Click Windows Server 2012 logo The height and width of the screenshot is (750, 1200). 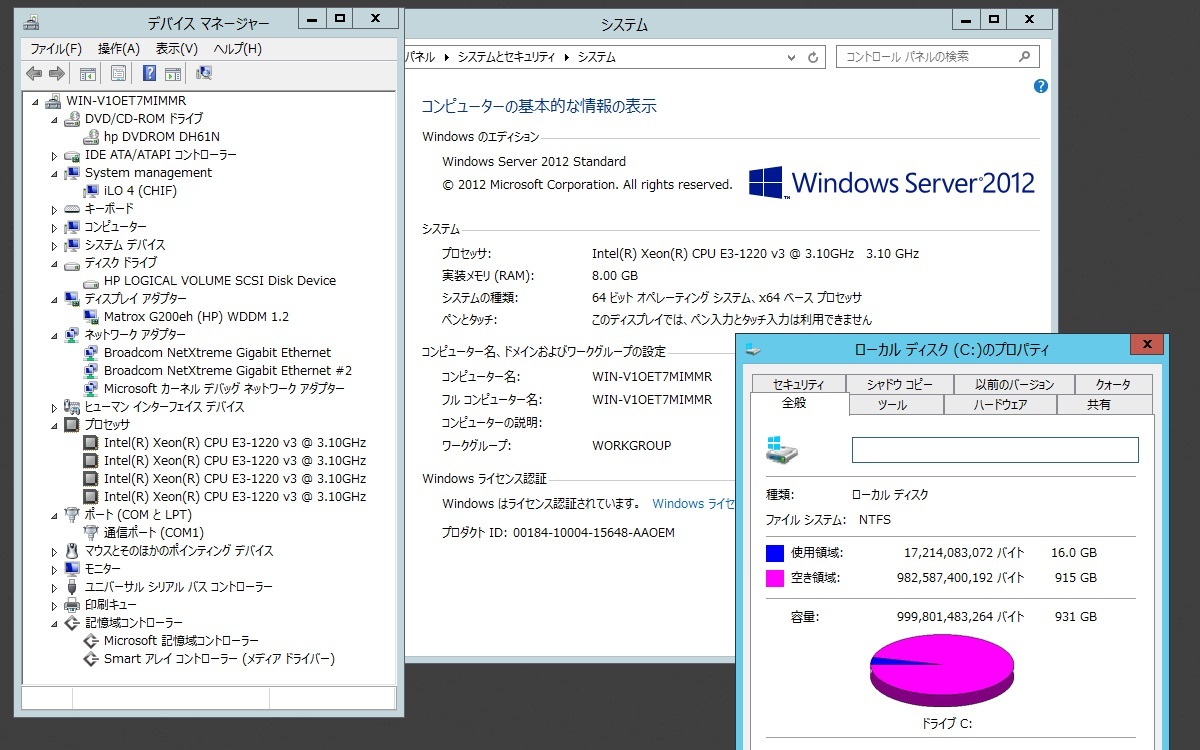[892, 183]
